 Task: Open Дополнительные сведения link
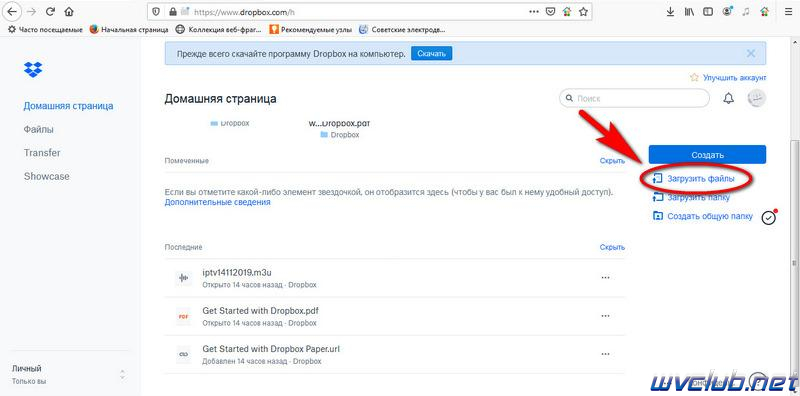click(217, 202)
